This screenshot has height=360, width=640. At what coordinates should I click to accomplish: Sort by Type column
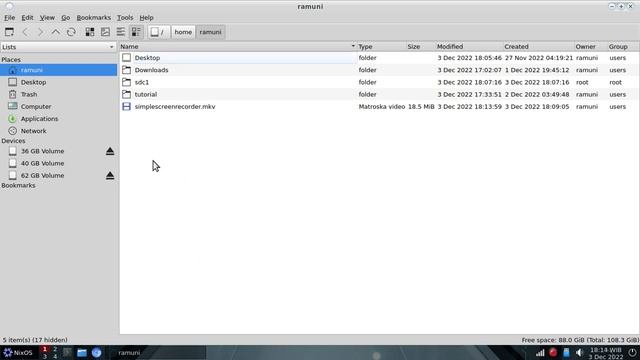click(381, 47)
